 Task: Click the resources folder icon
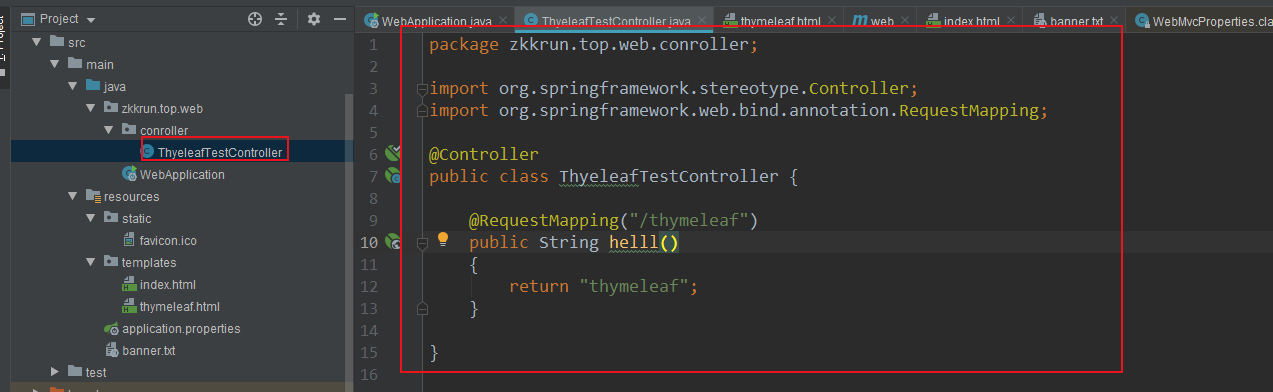pyautogui.click(x=93, y=196)
